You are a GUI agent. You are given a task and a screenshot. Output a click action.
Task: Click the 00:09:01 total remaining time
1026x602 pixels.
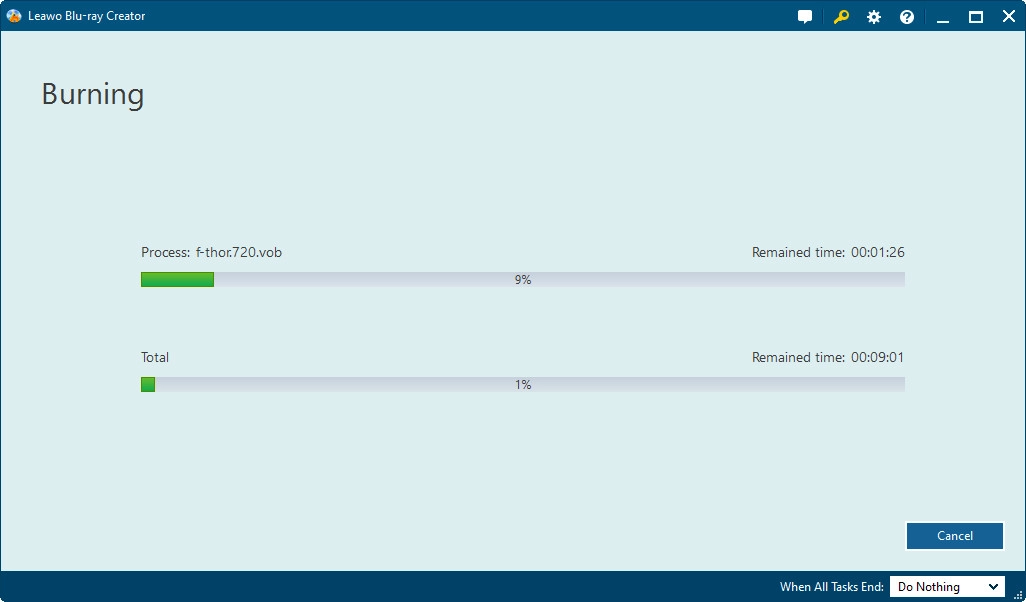coord(877,358)
